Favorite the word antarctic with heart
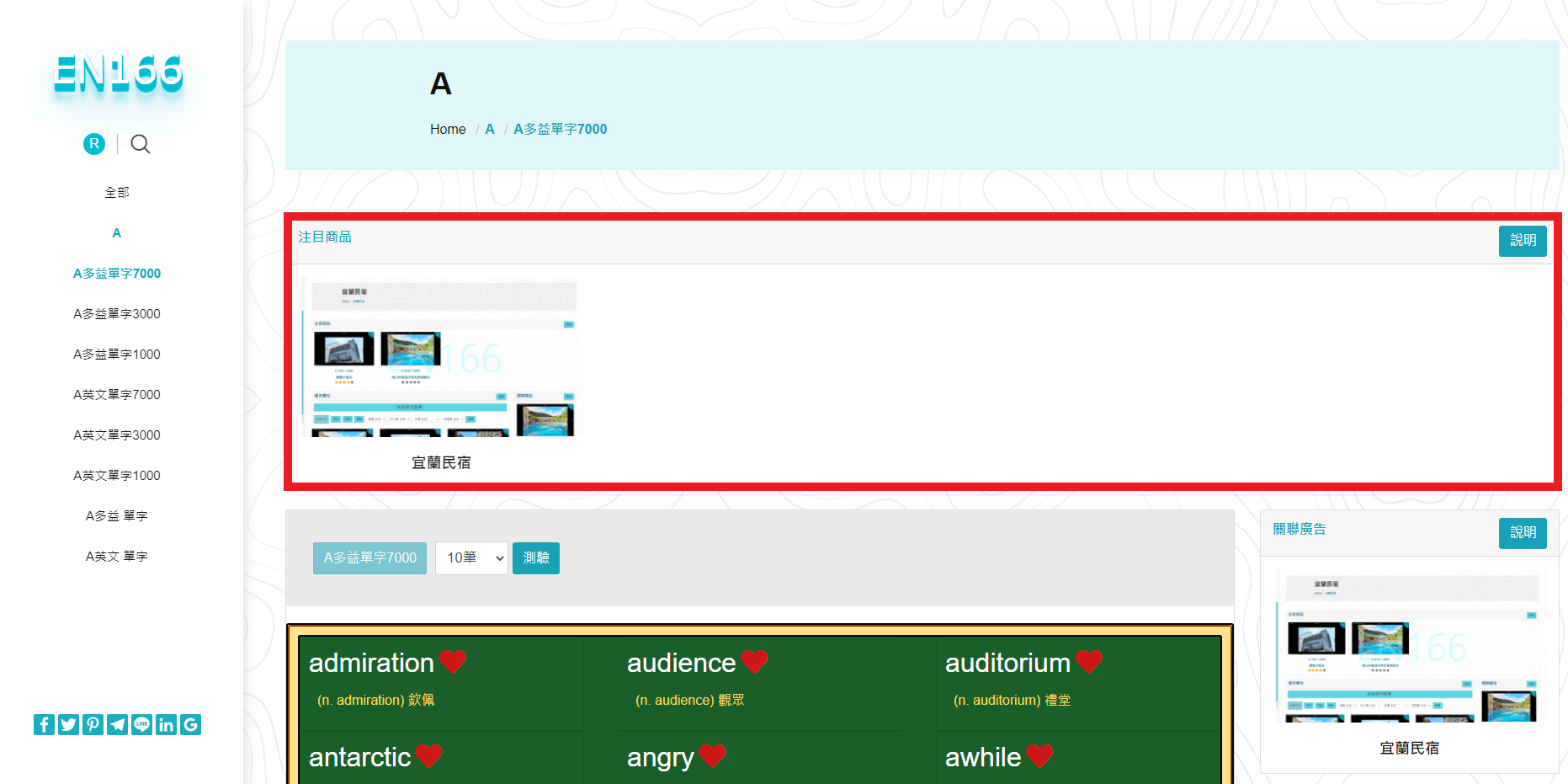 pos(429,756)
